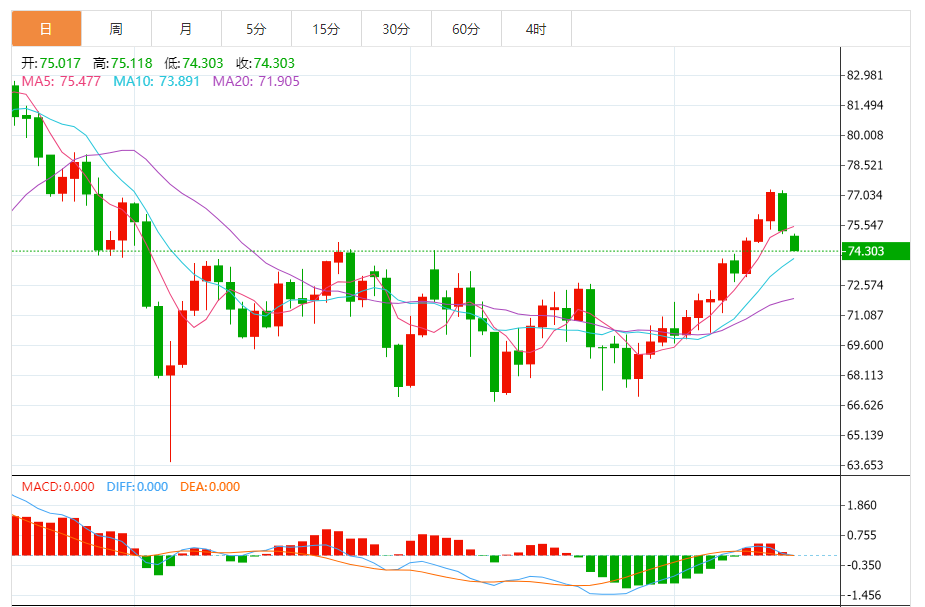Screen dimensions: 925x607
Task: Click the 82.981 price axis label
Action: (x=865, y=76)
